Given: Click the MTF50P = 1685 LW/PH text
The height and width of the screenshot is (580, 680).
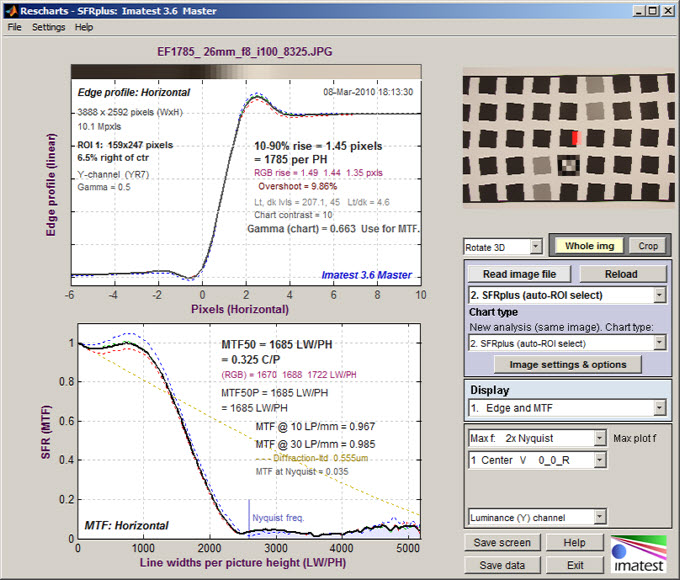Looking at the screenshot, I should pos(275,393).
